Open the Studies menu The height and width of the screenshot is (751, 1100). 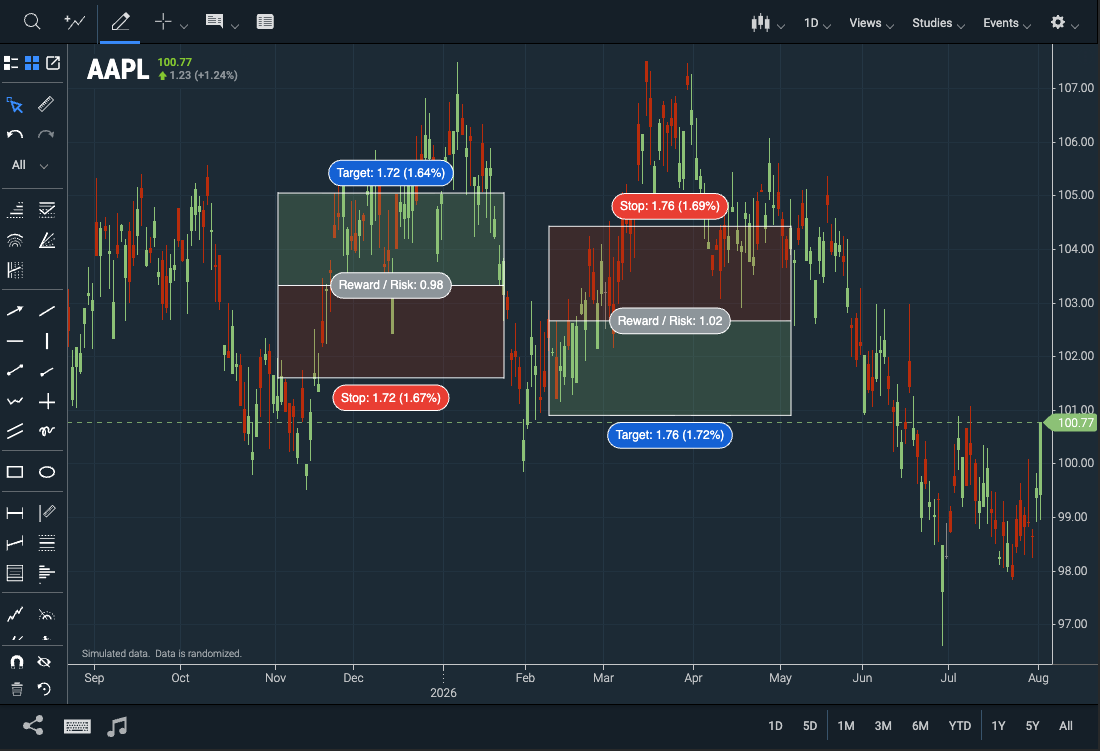click(939, 23)
